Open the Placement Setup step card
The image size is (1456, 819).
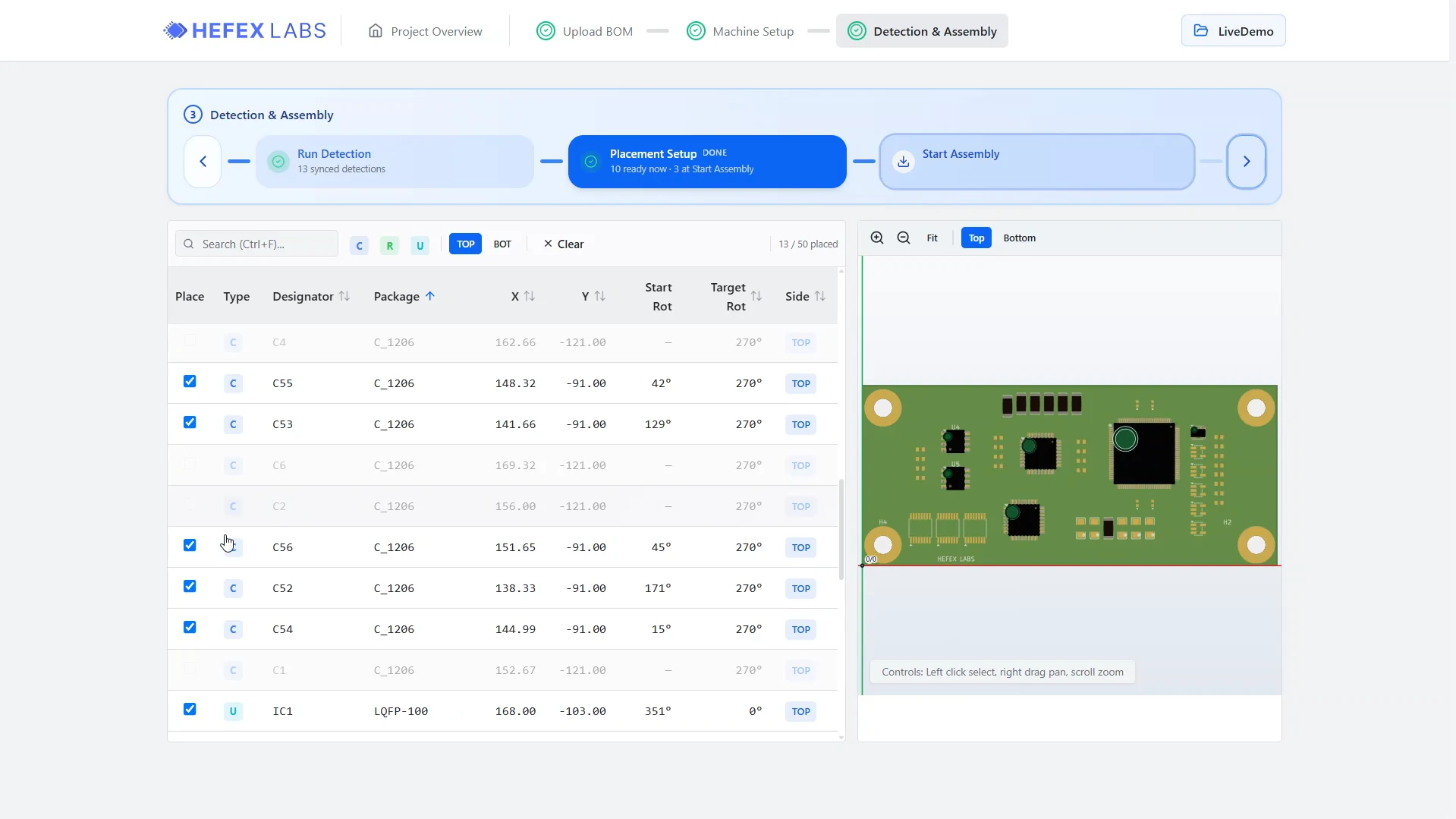[x=707, y=162]
